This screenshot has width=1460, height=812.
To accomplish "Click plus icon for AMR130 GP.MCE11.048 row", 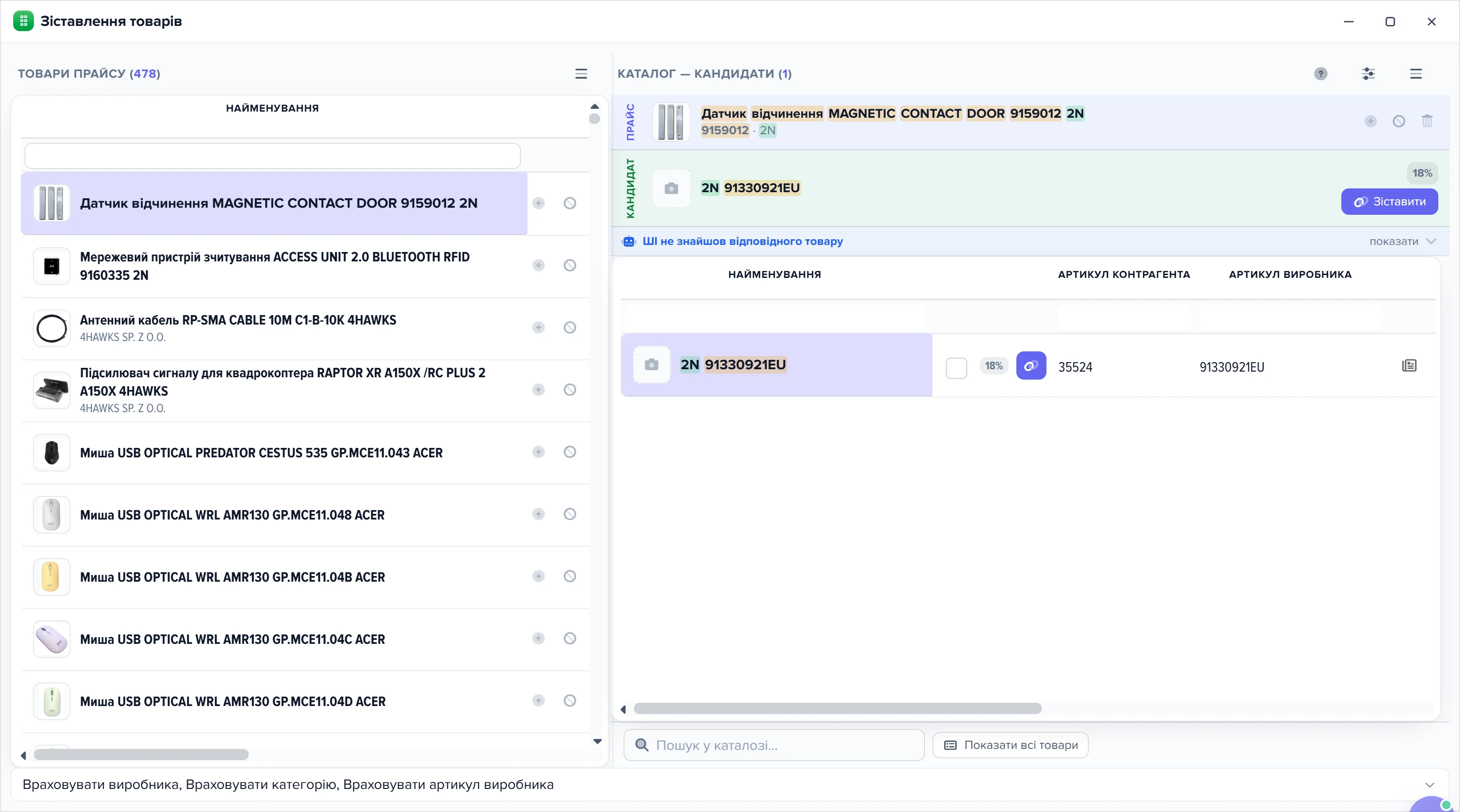I will coord(538,514).
